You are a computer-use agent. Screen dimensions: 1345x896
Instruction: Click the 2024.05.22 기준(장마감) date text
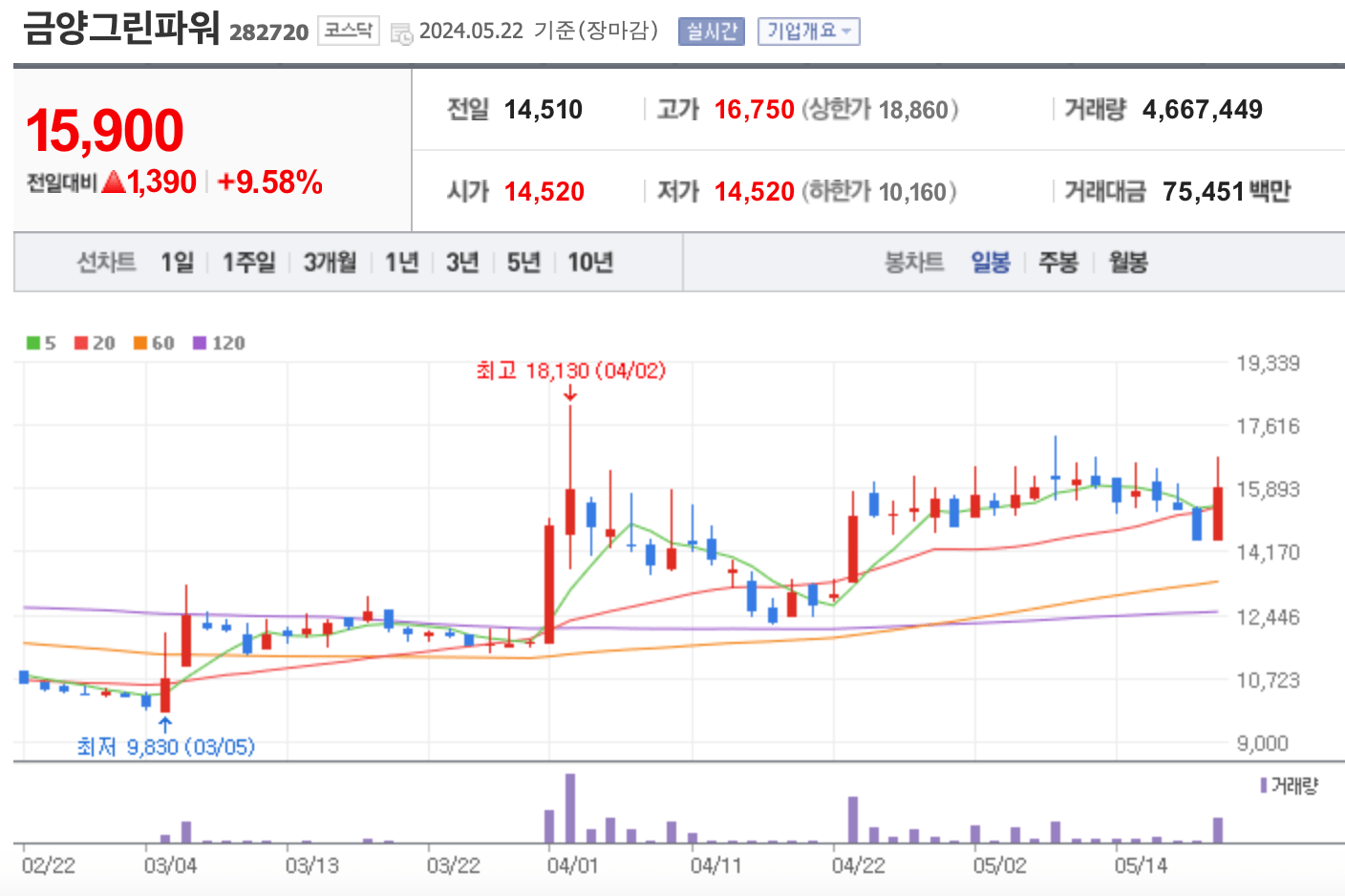(539, 31)
